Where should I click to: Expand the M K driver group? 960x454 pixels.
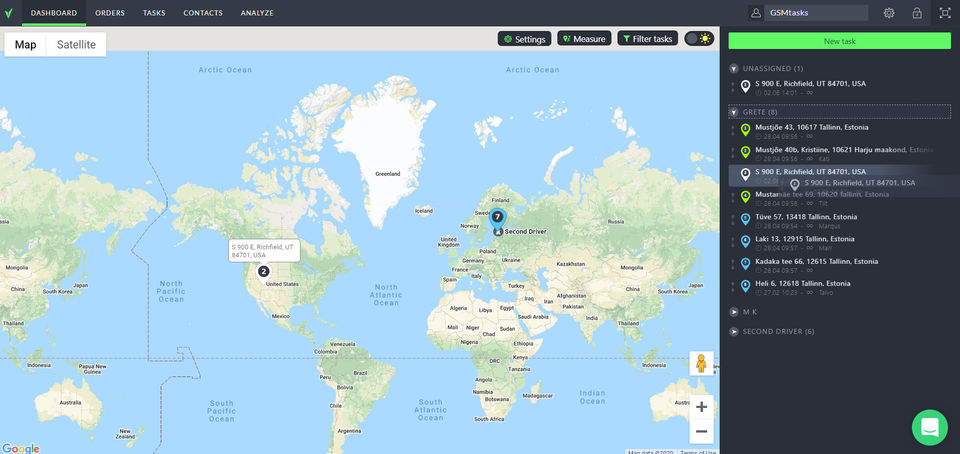(733, 312)
